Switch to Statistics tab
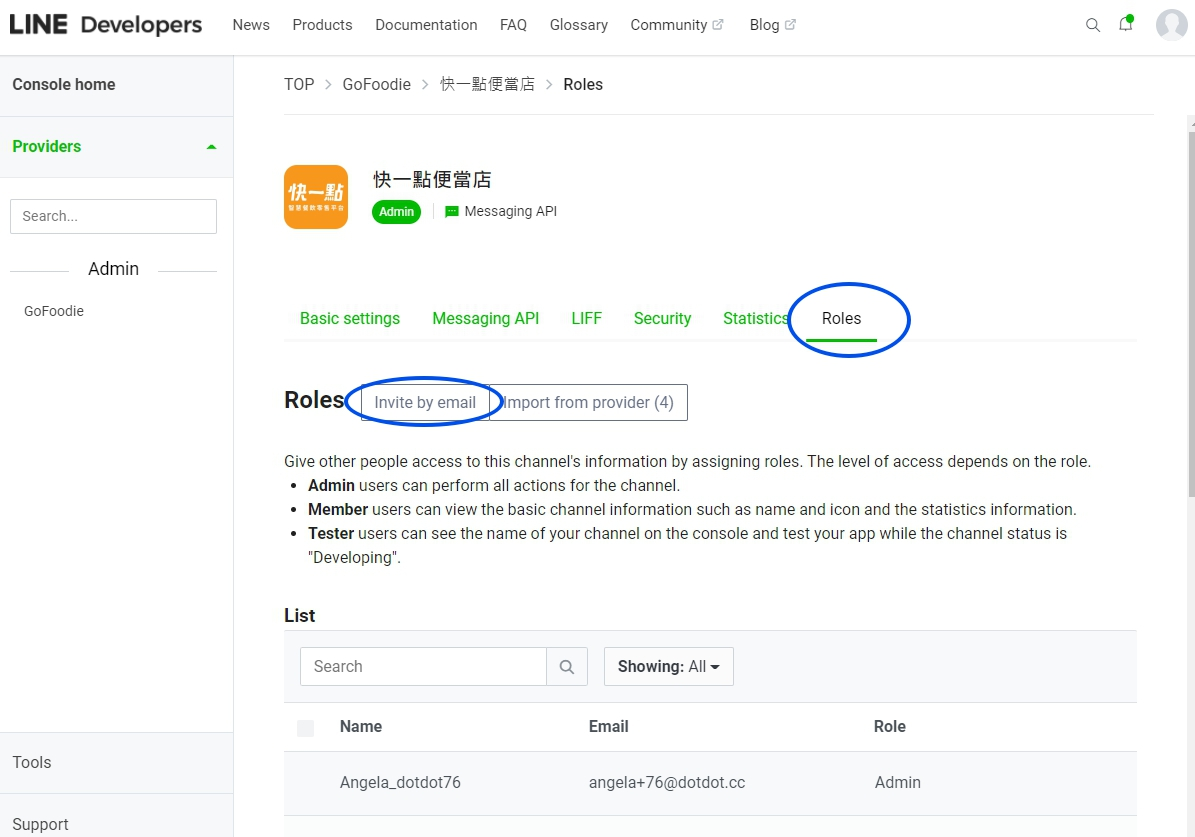1195x837 pixels. [x=755, y=319]
